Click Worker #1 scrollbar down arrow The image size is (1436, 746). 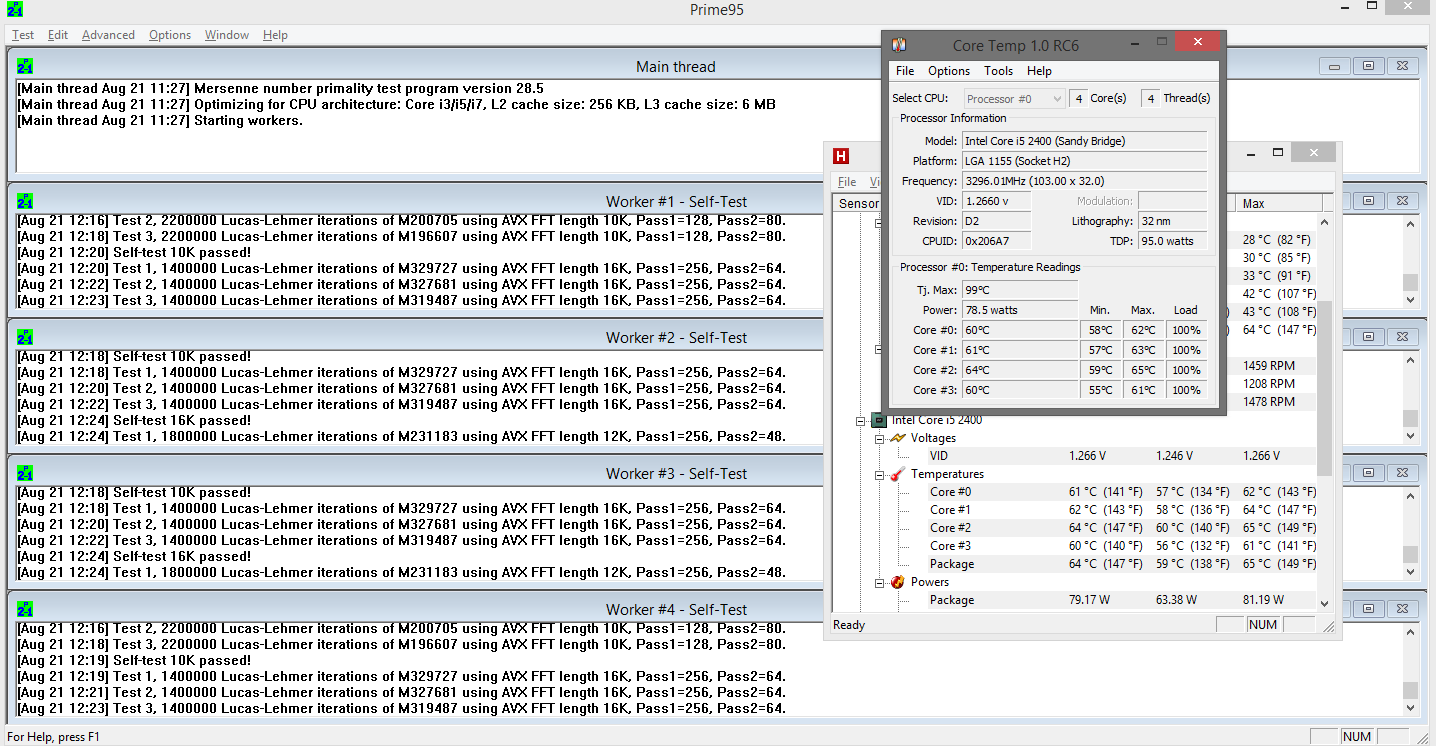(1410, 299)
